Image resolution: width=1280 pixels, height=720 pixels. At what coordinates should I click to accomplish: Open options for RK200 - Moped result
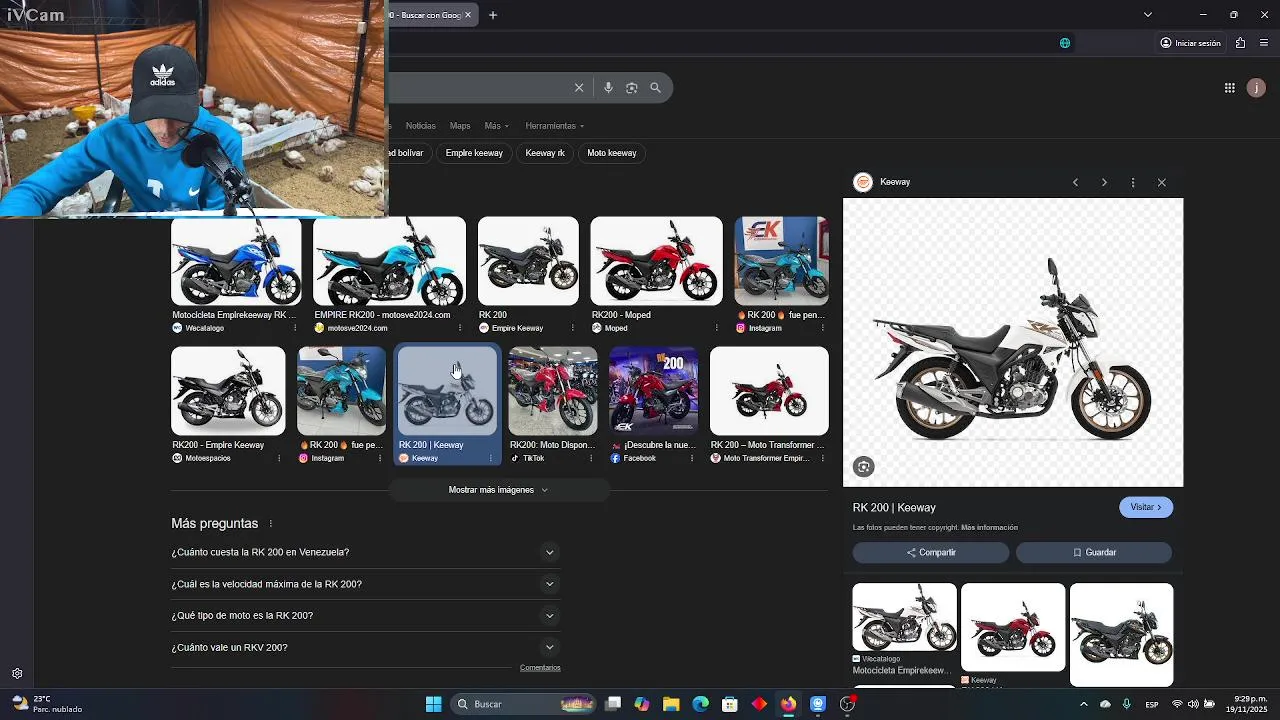tap(716, 328)
